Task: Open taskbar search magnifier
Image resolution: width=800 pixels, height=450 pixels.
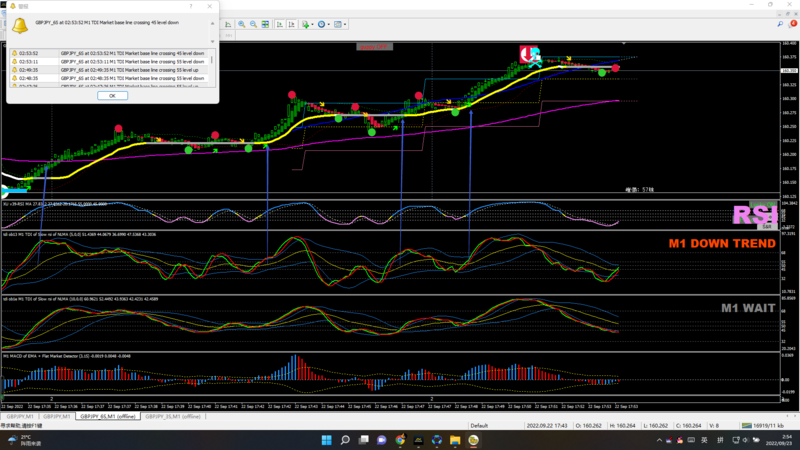Action: click(x=344, y=439)
